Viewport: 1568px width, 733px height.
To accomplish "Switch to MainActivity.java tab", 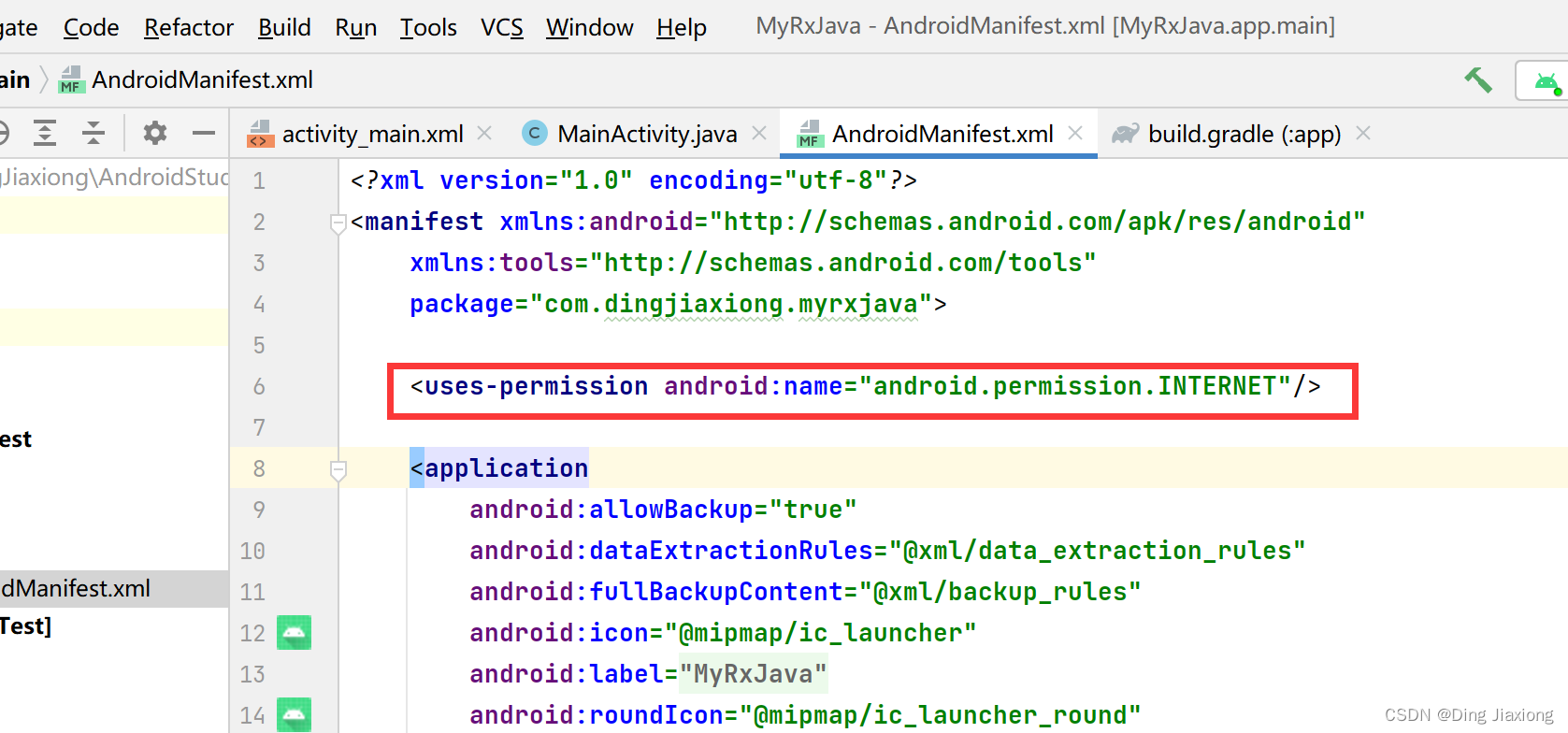I will pyautogui.click(x=647, y=135).
